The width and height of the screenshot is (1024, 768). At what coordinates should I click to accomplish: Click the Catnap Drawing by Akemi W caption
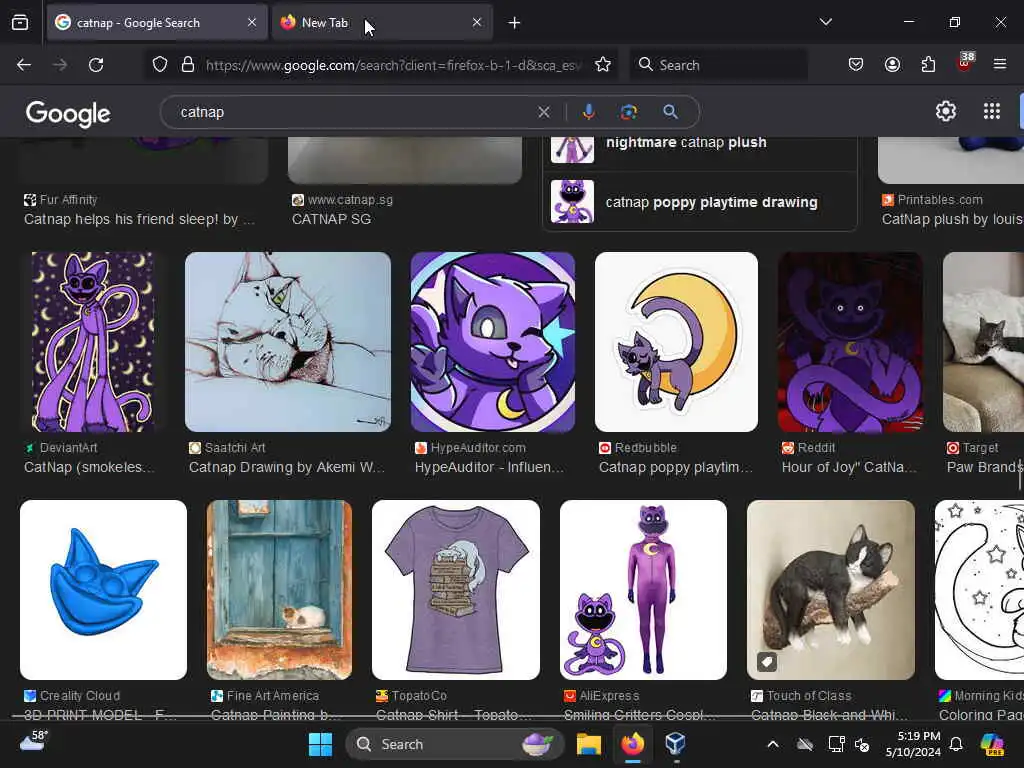click(x=287, y=468)
